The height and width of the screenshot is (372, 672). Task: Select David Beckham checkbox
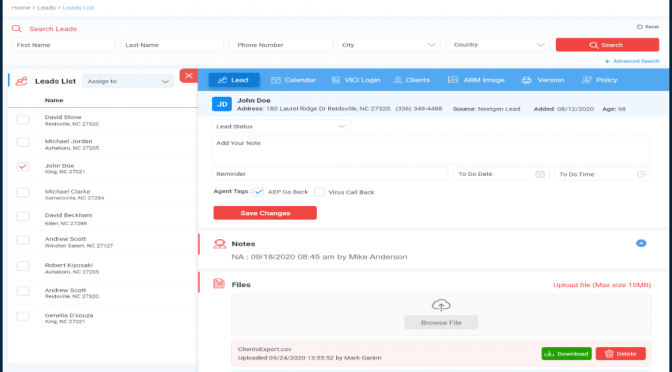click(23, 216)
